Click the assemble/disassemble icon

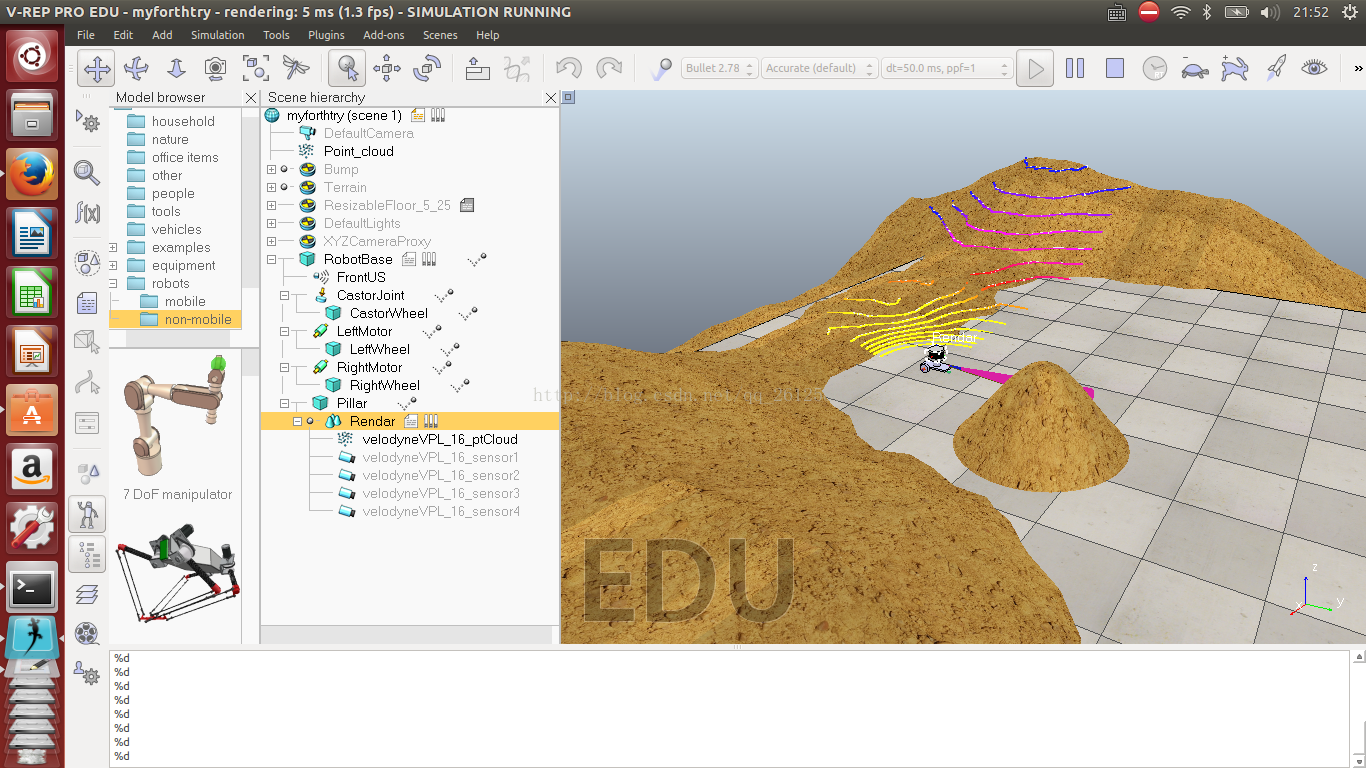pyautogui.click(x=478, y=68)
